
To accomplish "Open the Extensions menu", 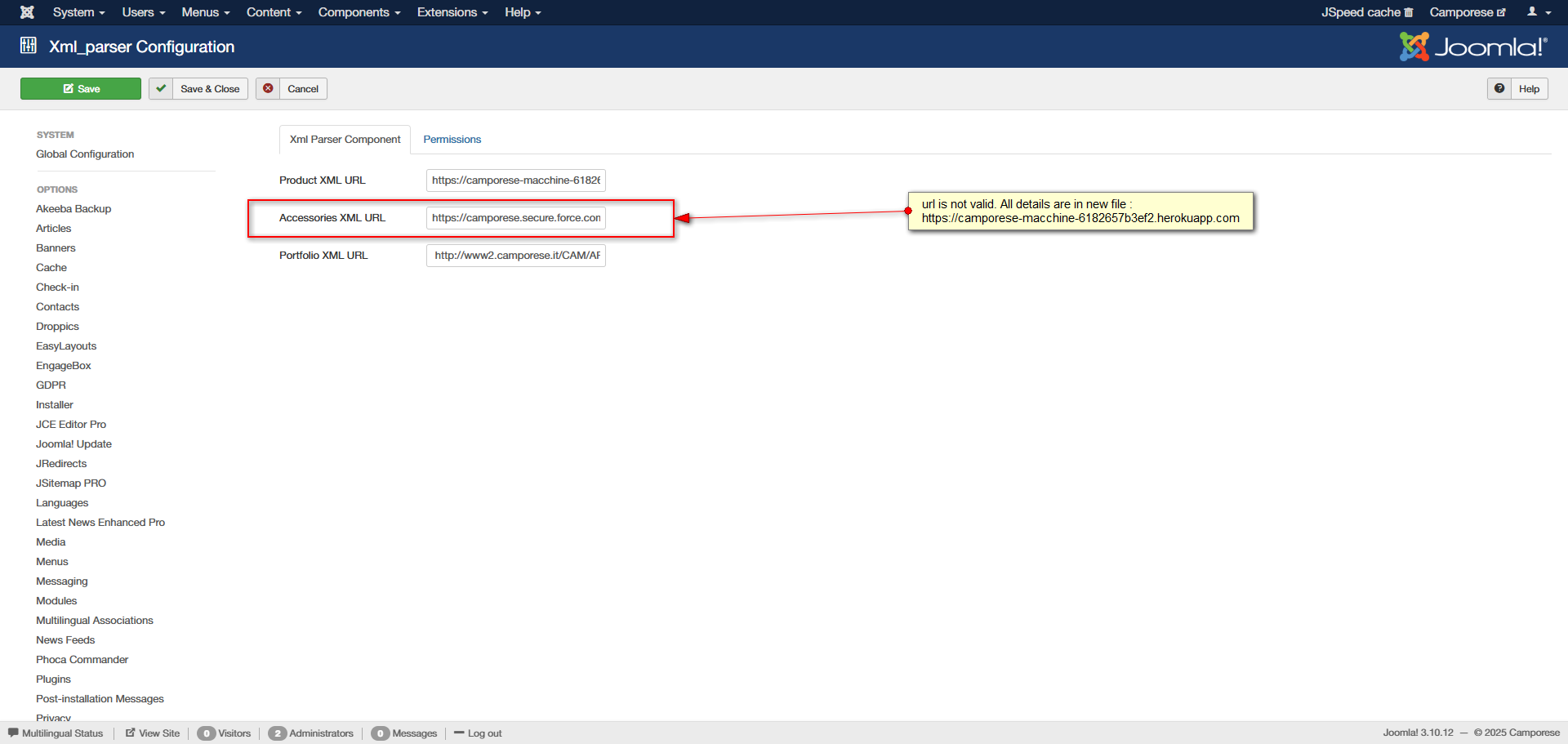I will coord(452,12).
